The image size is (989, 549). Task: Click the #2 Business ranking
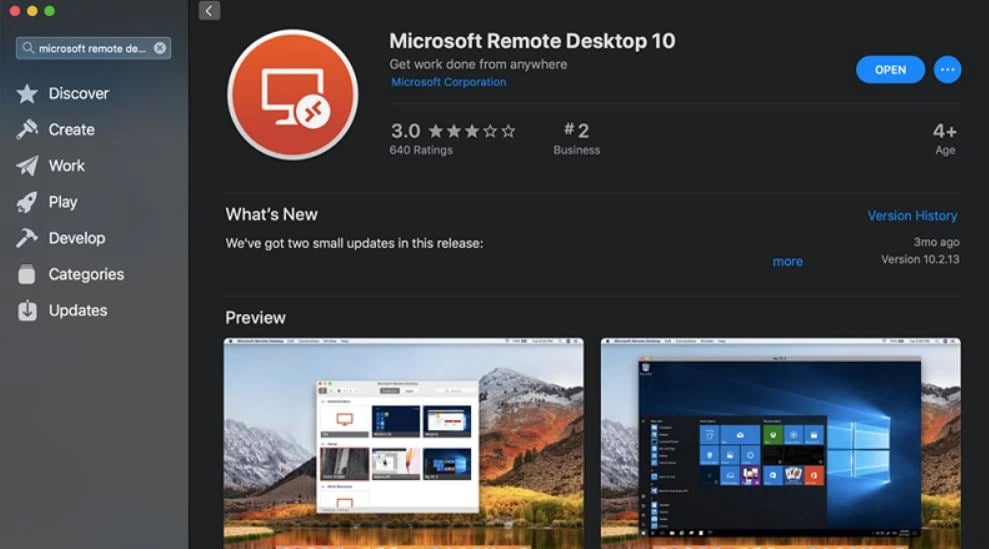click(x=576, y=138)
